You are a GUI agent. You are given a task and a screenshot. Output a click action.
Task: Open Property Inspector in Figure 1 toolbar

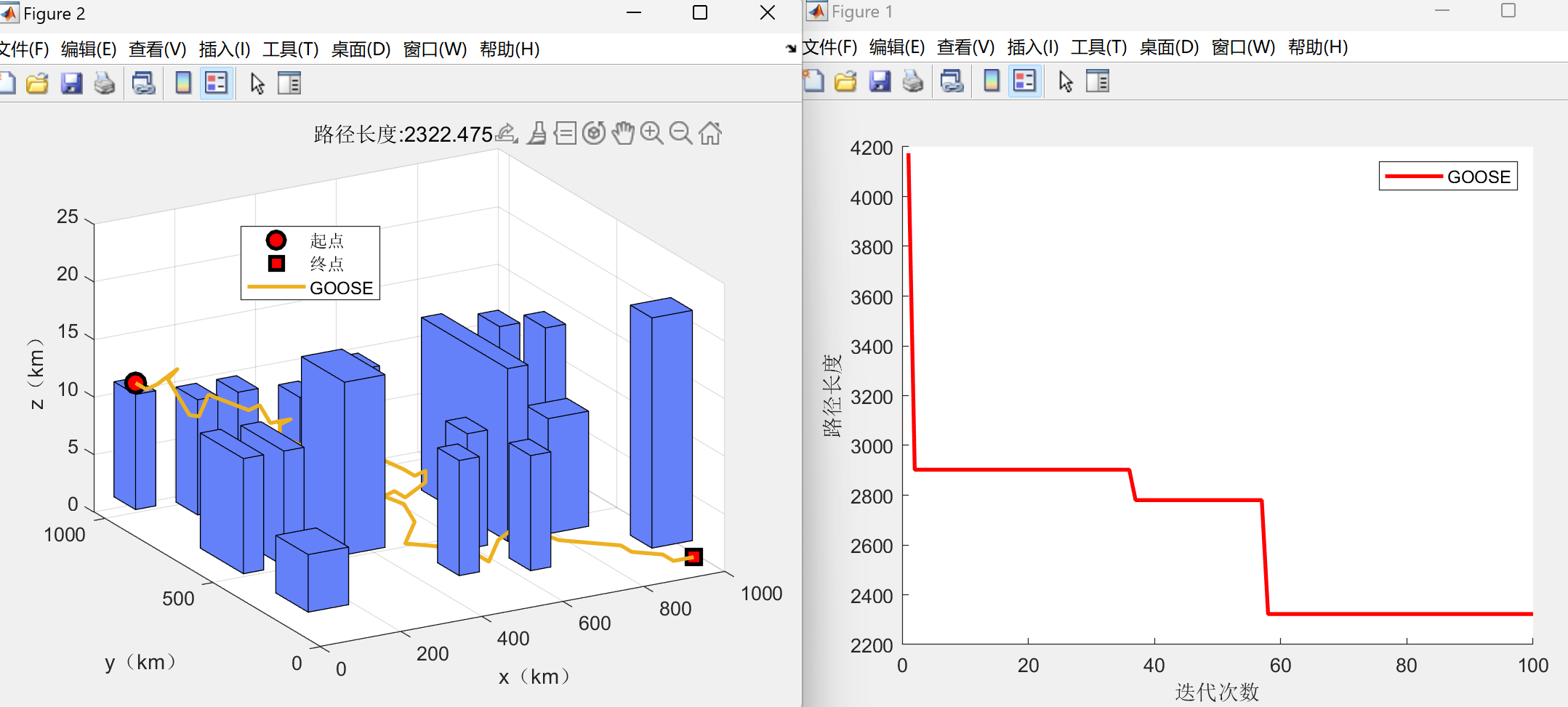pyautogui.click(x=1098, y=81)
